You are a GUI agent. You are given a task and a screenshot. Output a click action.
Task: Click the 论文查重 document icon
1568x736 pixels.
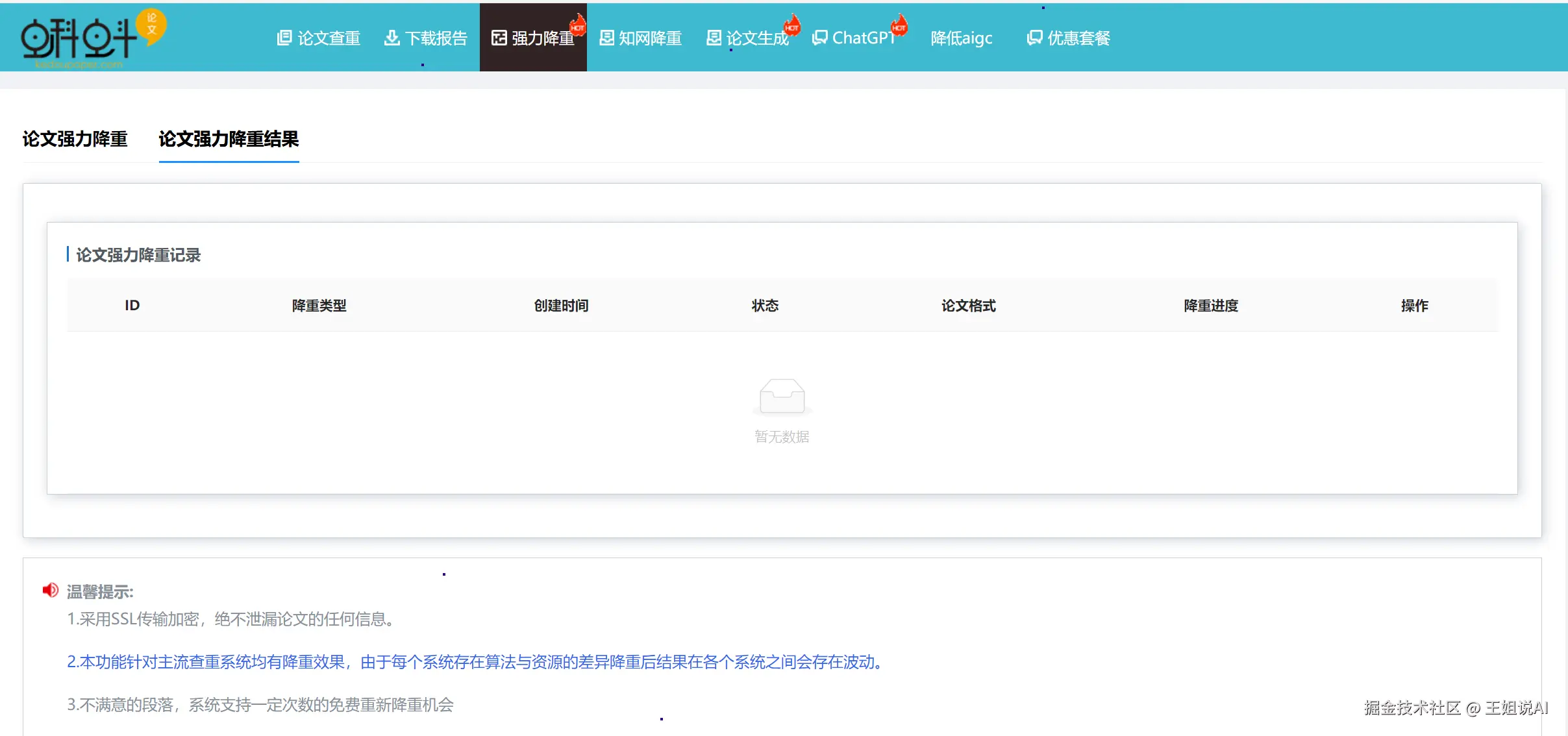(284, 38)
